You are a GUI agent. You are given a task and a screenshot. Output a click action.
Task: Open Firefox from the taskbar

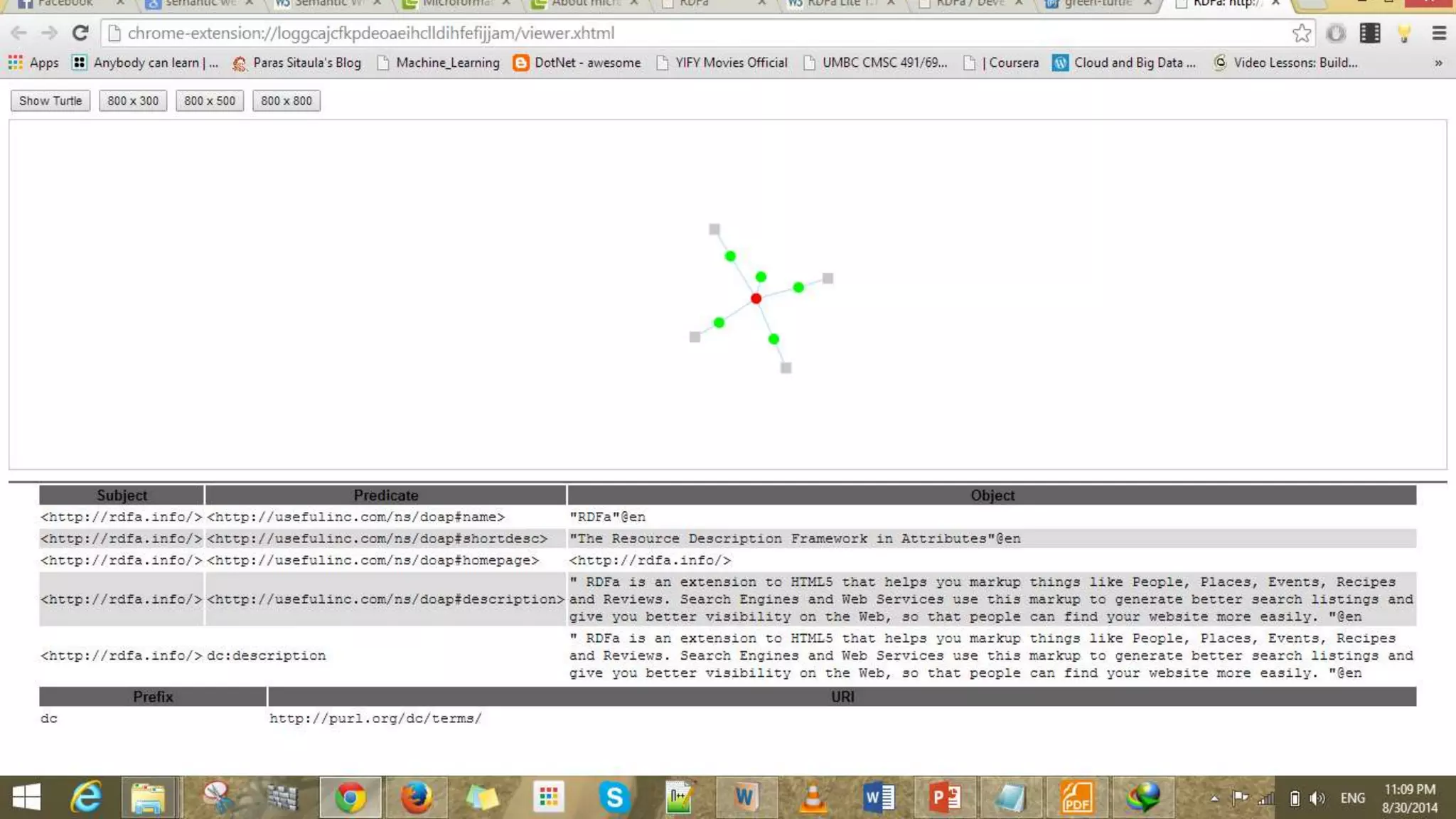pos(416,797)
